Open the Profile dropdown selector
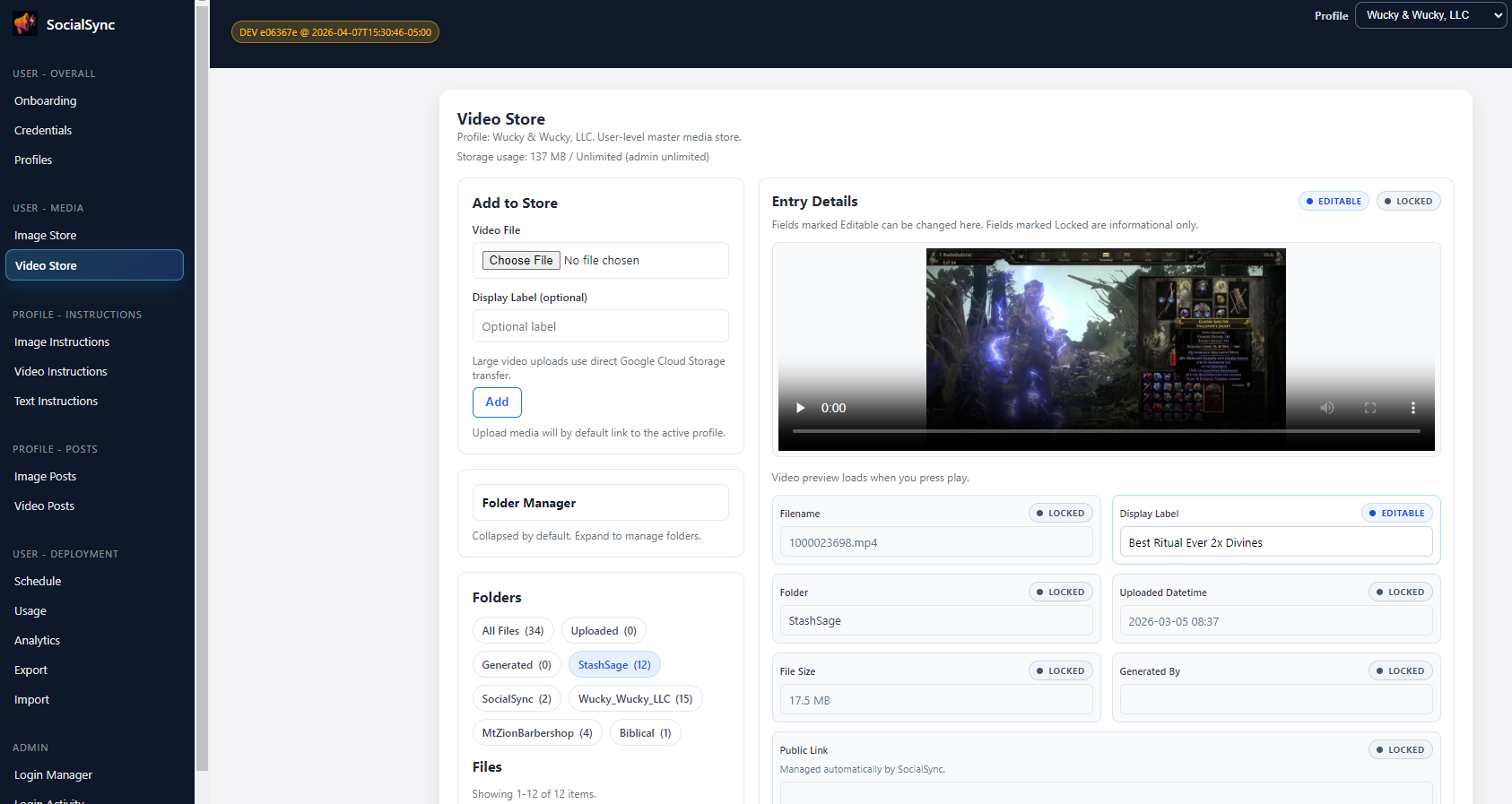The image size is (1512, 804). click(x=1429, y=15)
